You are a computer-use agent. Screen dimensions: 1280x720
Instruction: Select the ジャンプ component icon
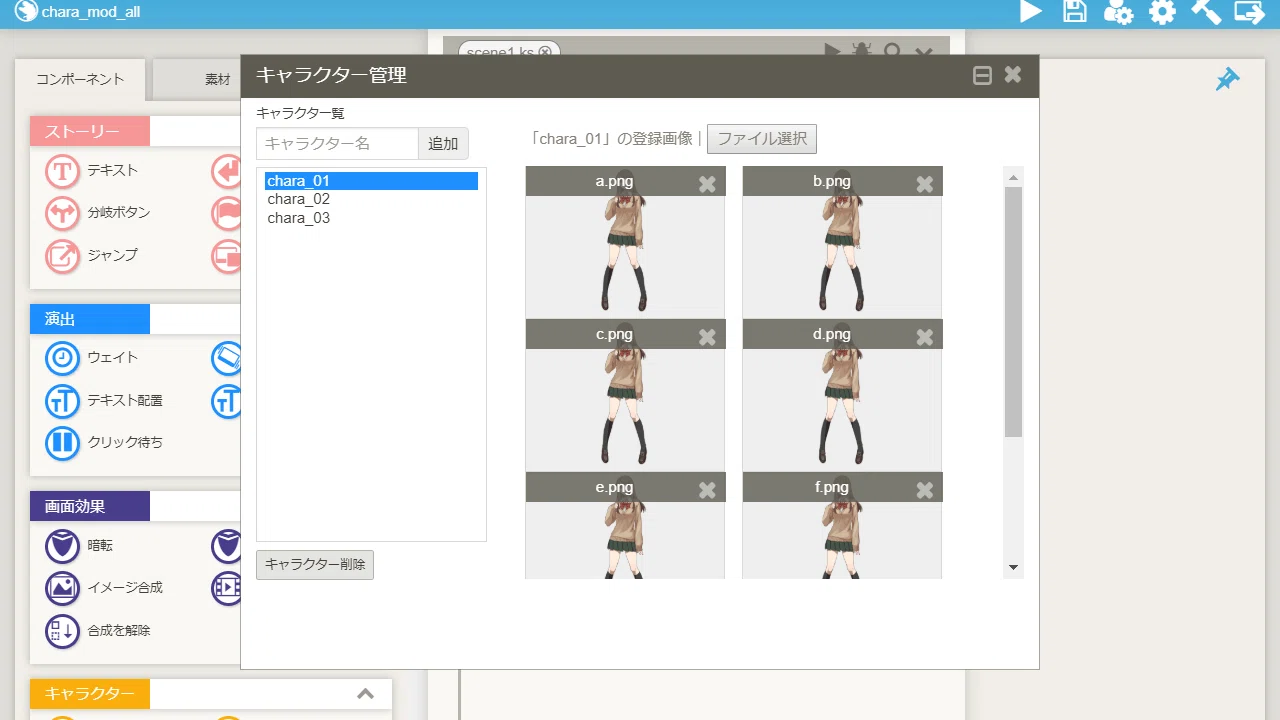(x=62, y=256)
